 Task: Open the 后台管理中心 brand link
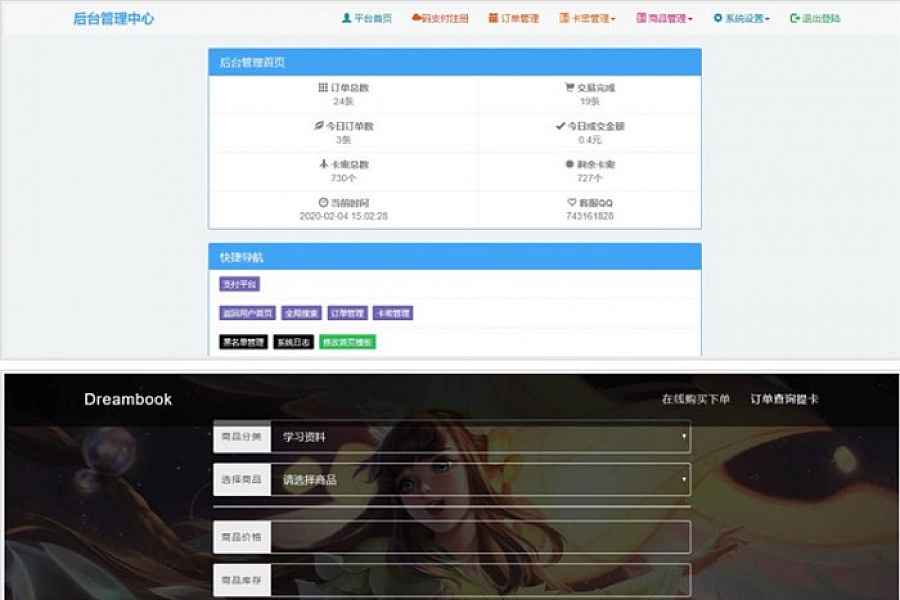(x=114, y=18)
